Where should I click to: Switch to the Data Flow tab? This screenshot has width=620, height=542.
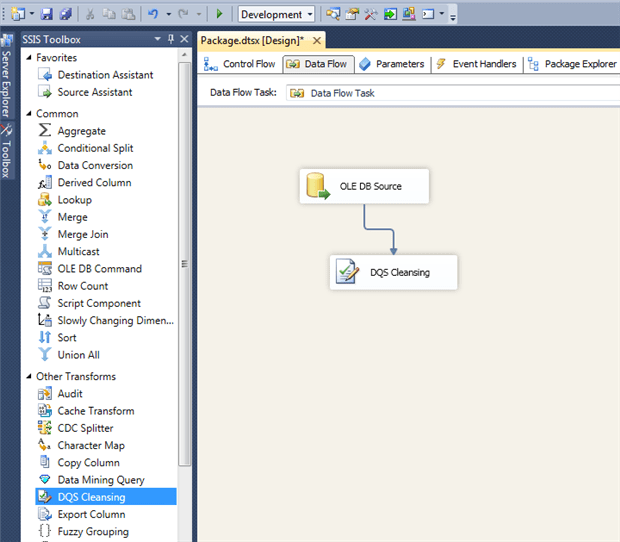(x=318, y=64)
